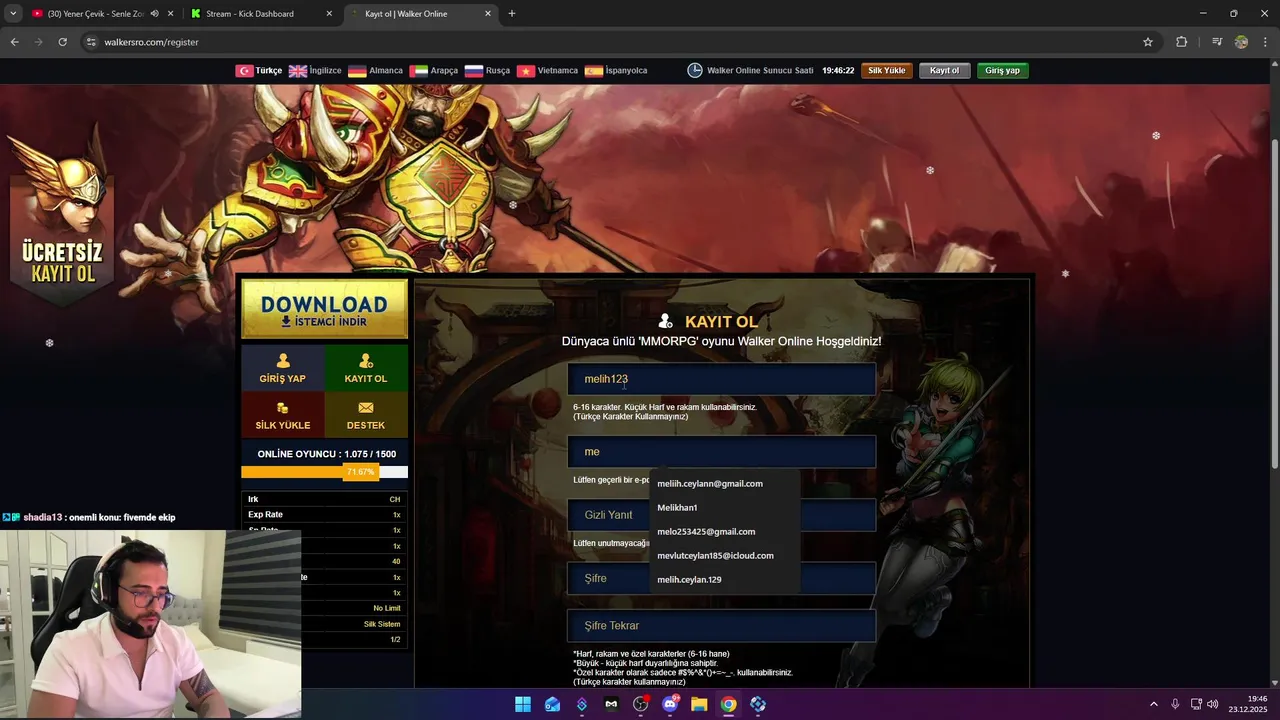The width and height of the screenshot is (1280, 720).
Task: Open Discord from the taskbar
Action: point(670,704)
